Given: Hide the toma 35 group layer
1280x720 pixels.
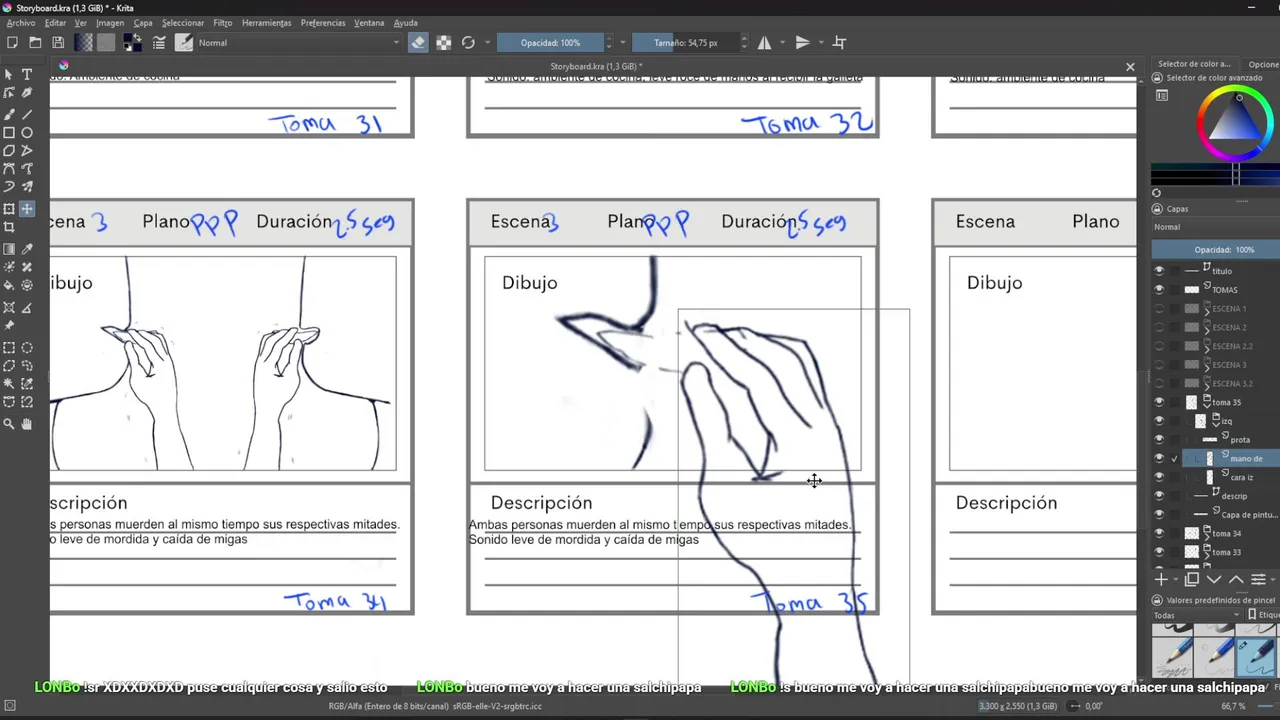Looking at the screenshot, I should (x=1159, y=402).
